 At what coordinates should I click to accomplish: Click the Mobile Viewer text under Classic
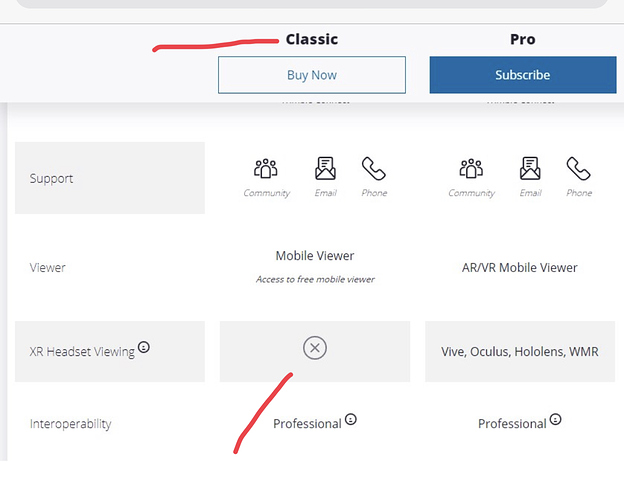(x=314, y=256)
